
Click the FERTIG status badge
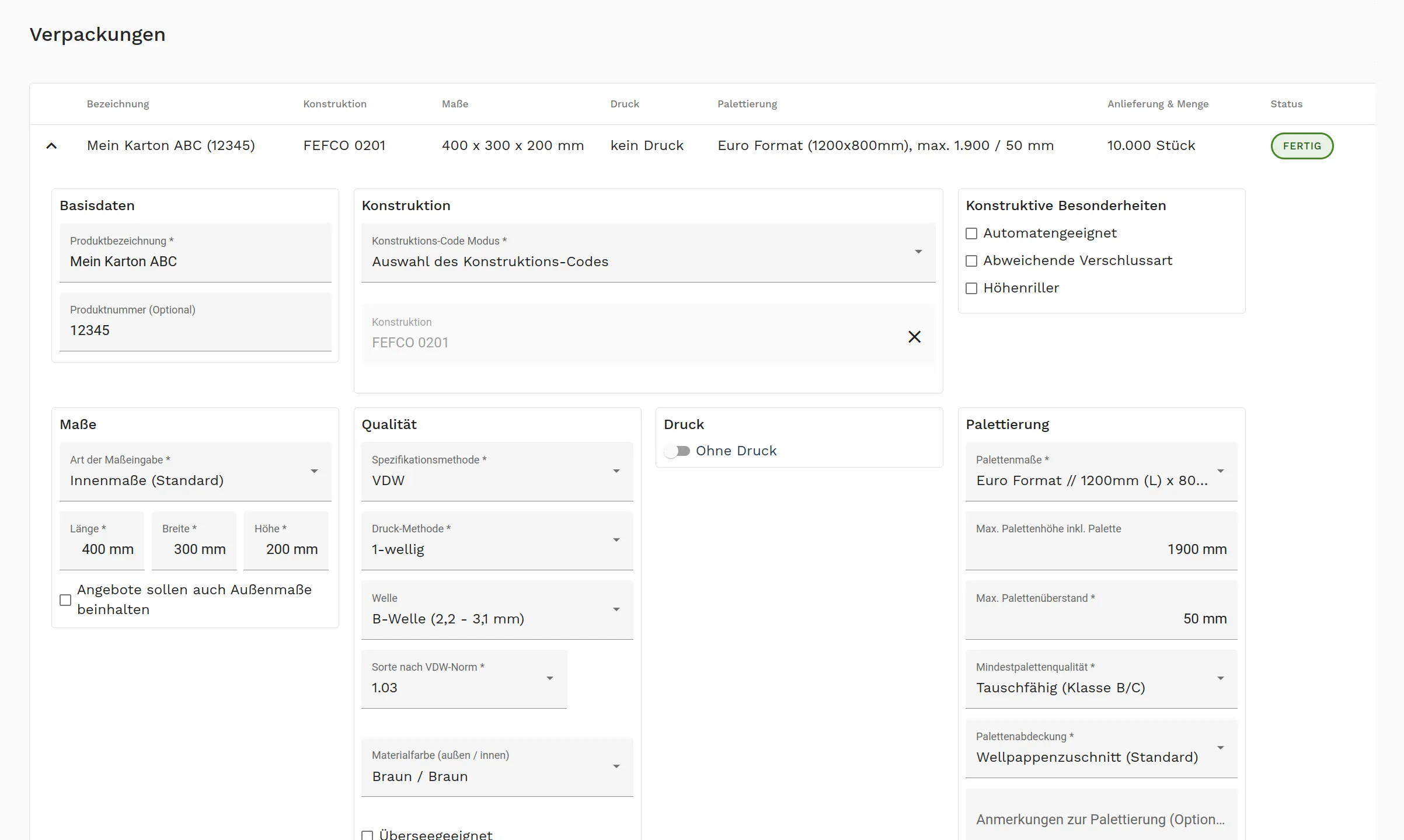pyautogui.click(x=1302, y=146)
